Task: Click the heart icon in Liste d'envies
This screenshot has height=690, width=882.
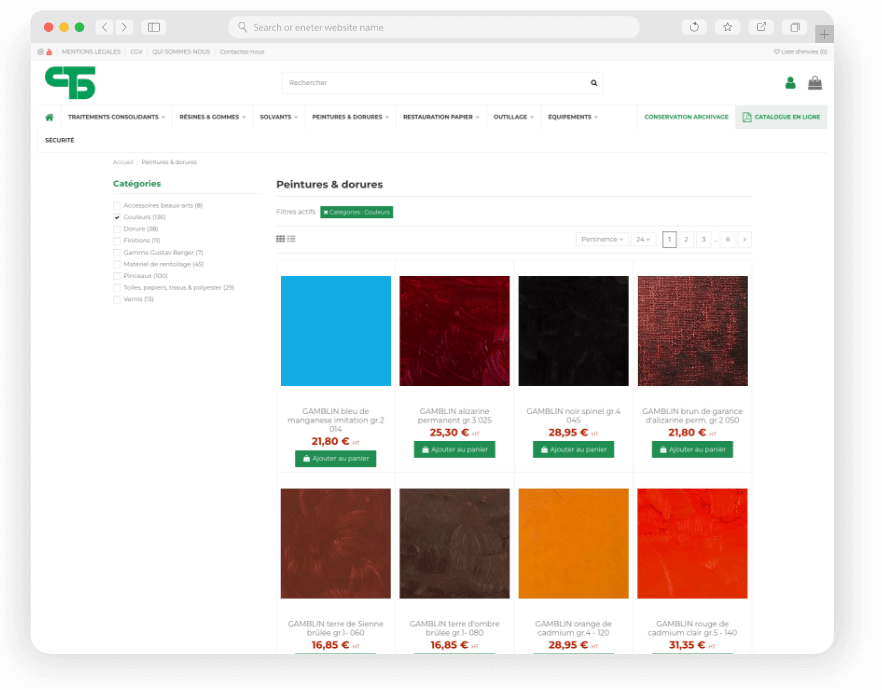Action: point(777,52)
